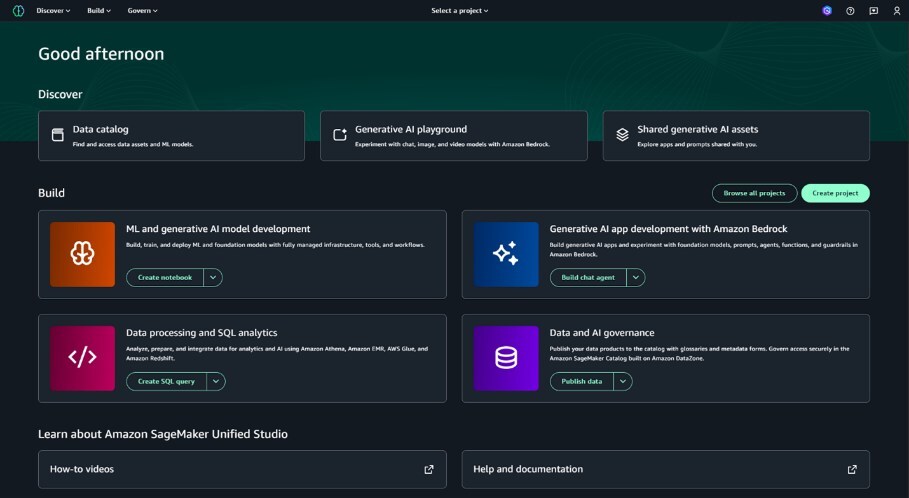This screenshot has height=498, width=909.
Task: Click the help question mark icon
Action: click(850, 10)
